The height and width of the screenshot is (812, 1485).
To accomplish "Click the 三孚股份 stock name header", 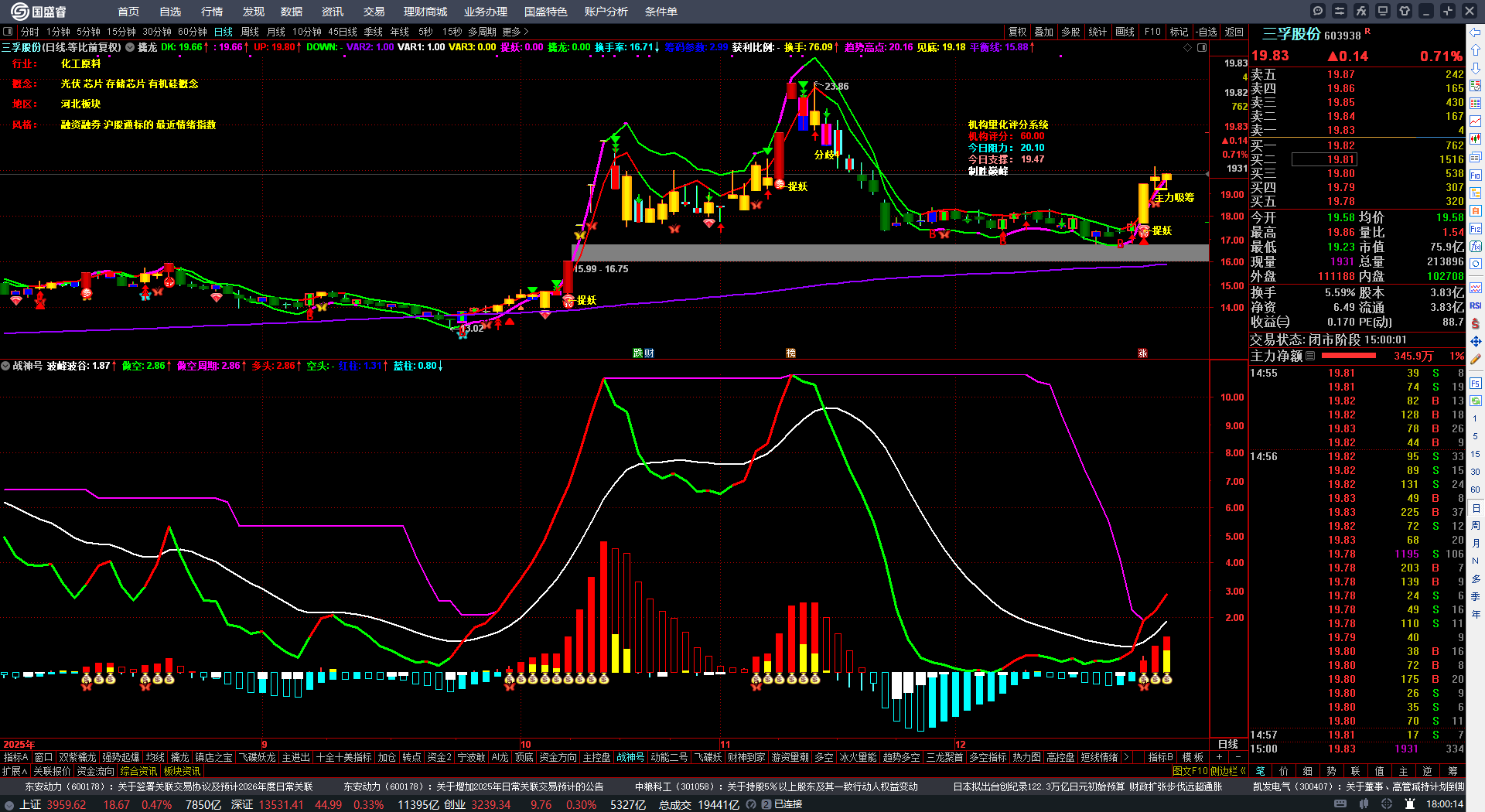I will click(1291, 35).
